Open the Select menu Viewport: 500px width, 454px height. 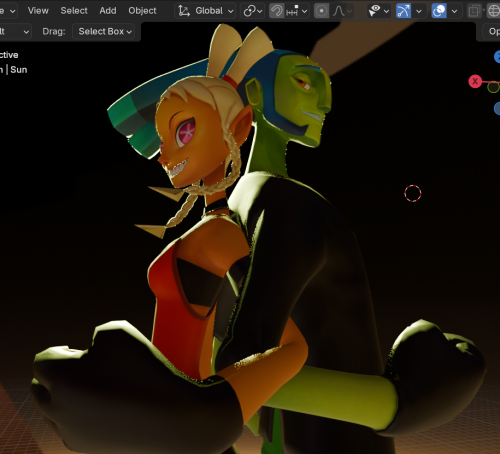74,11
